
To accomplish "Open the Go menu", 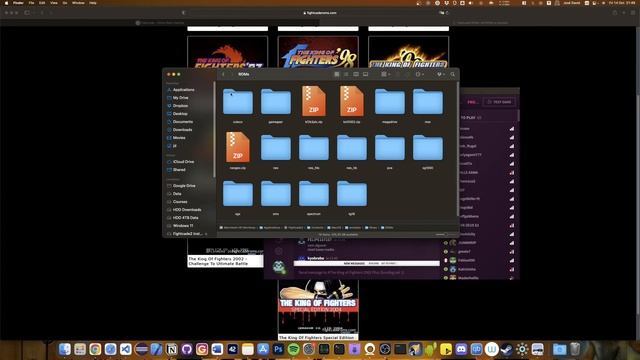I will [65, 3].
